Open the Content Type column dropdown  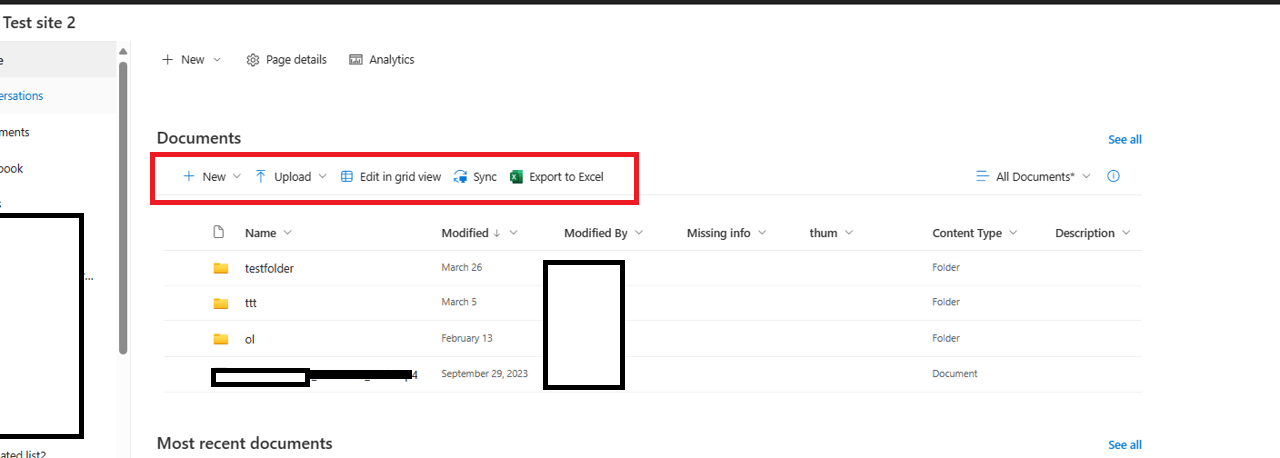[x=1013, y=233]
